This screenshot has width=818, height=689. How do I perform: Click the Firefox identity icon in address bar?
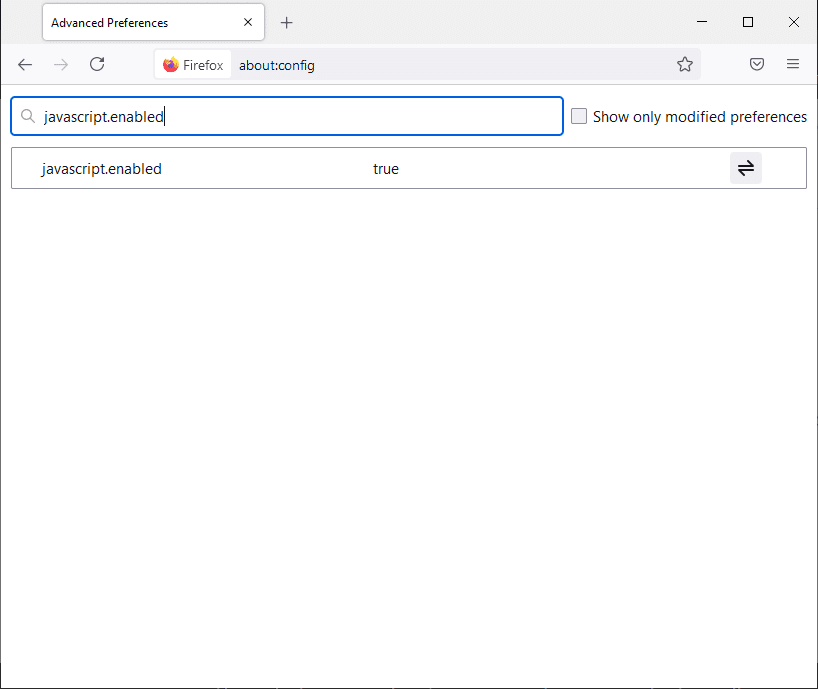(193, 65)
